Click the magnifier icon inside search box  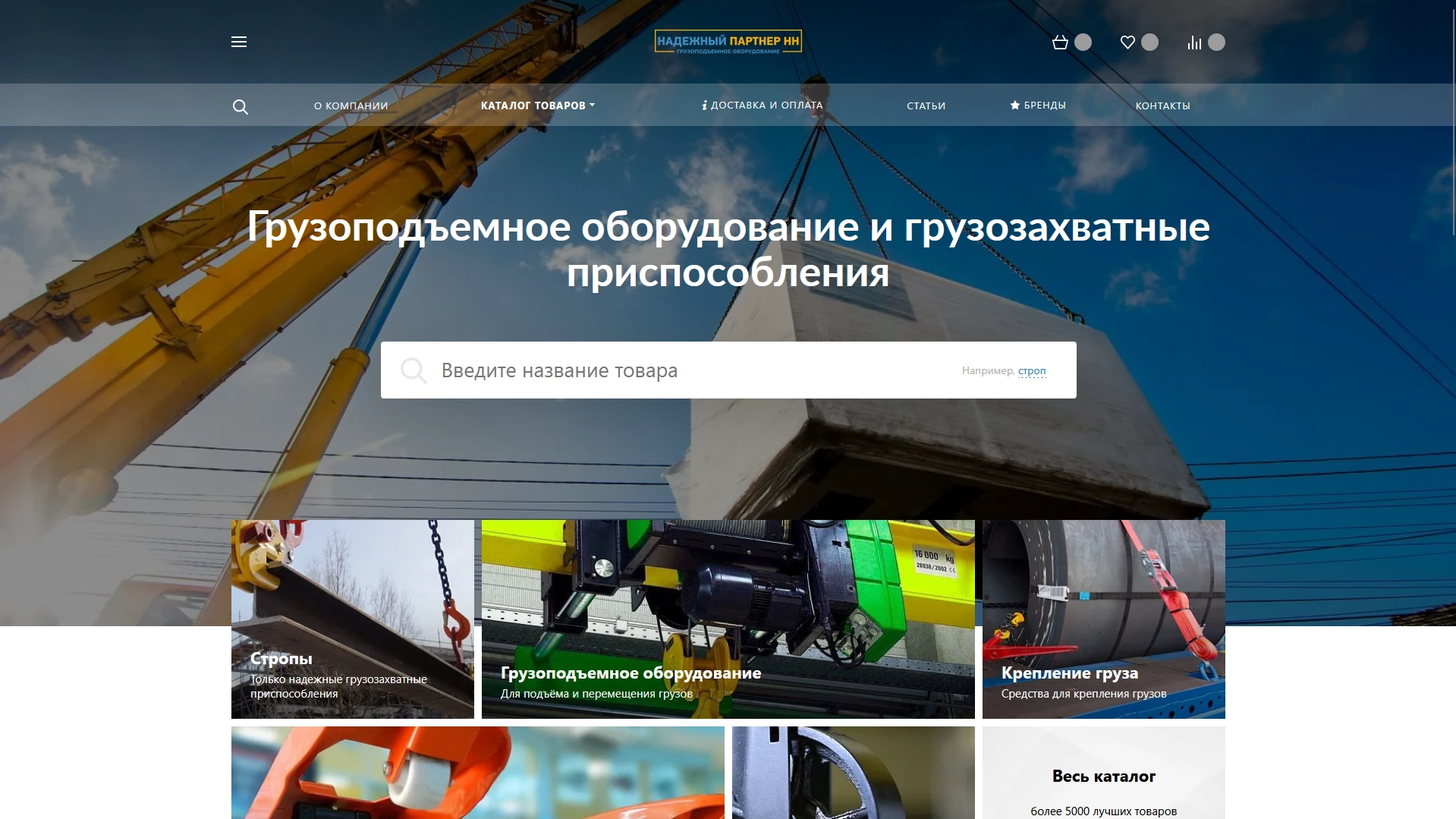click(x=414, y=370)
